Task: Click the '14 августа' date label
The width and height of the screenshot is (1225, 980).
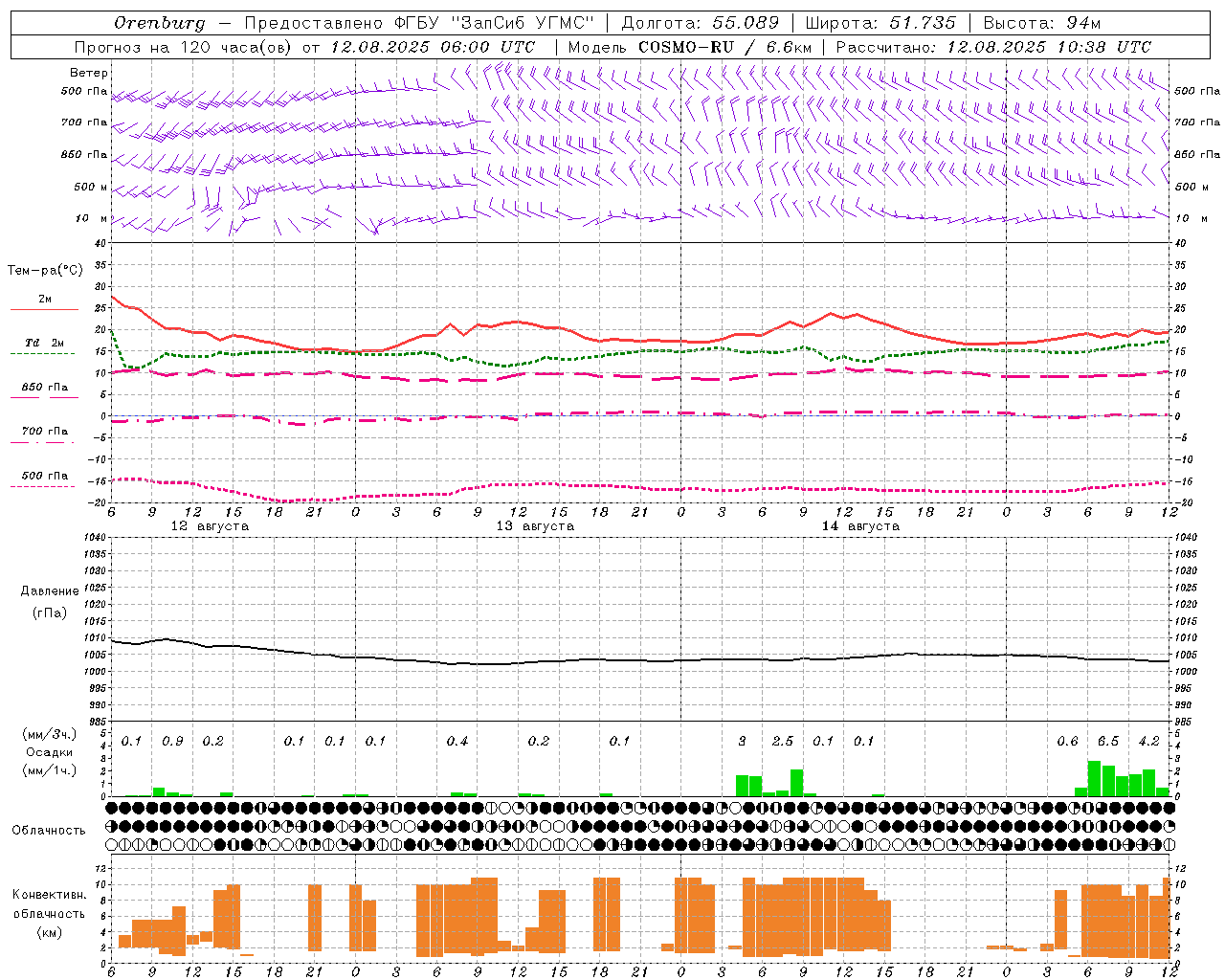Action: tap(860, 526)
